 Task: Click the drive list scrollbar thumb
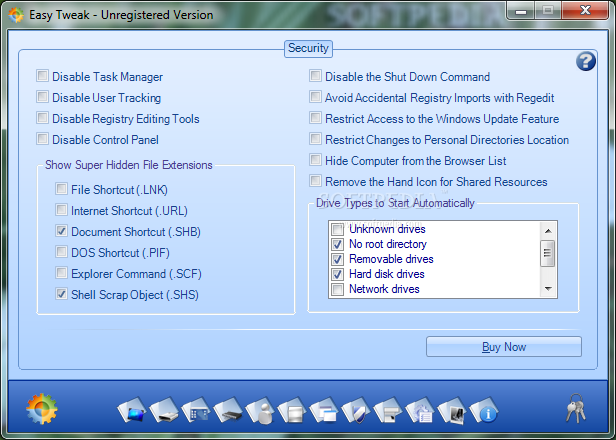click(547, 253)
